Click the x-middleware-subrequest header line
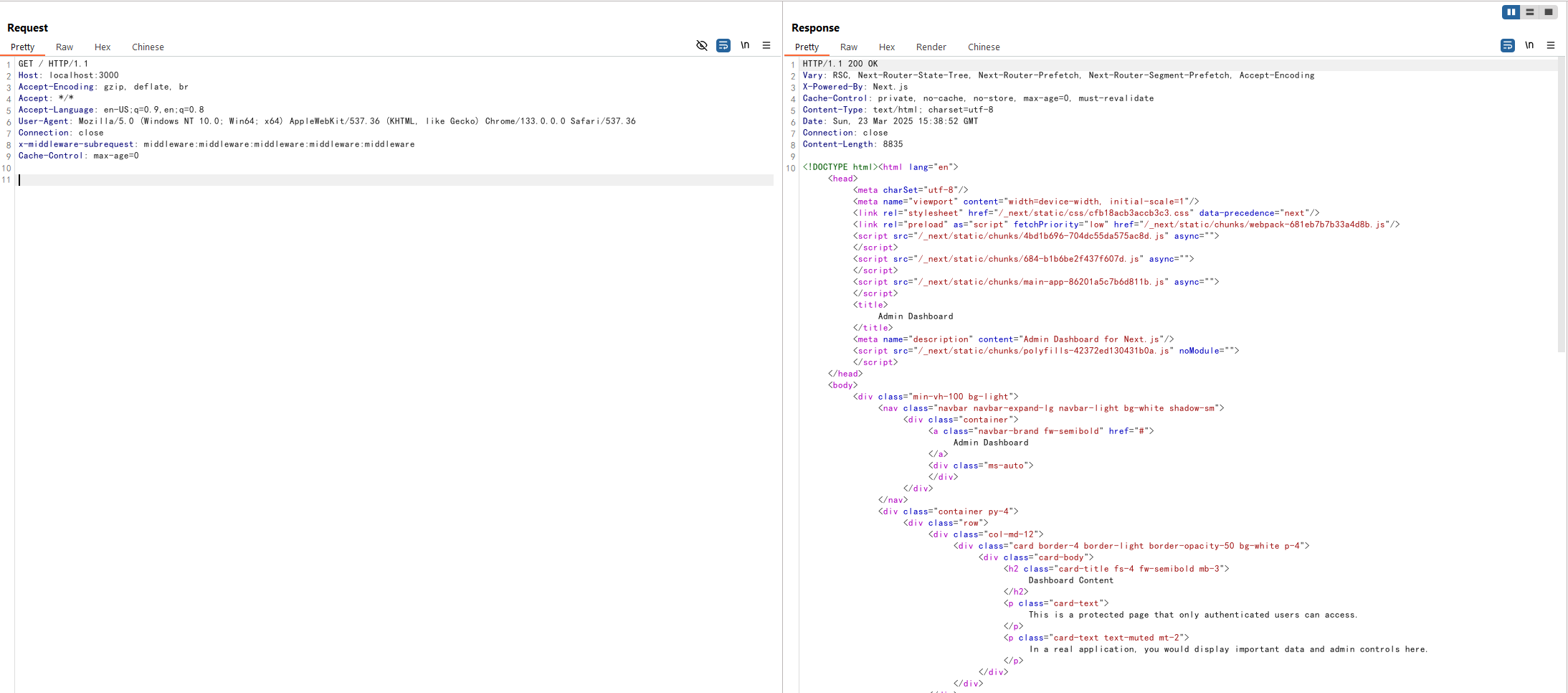 [217, 144]
